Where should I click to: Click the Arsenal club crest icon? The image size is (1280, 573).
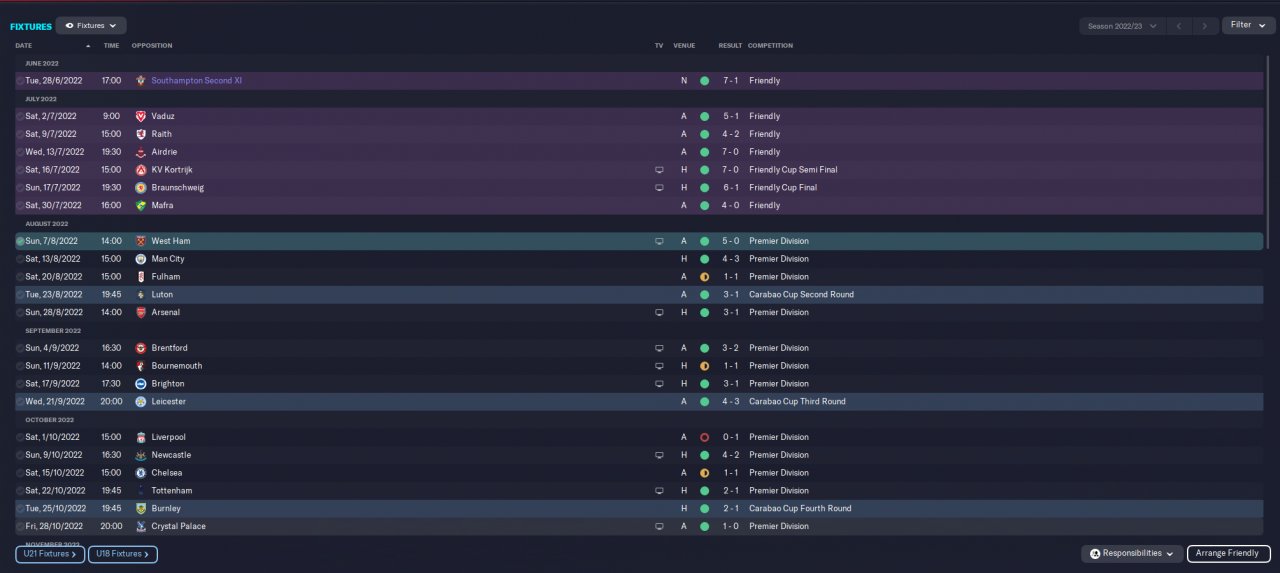tap(141, 313)
